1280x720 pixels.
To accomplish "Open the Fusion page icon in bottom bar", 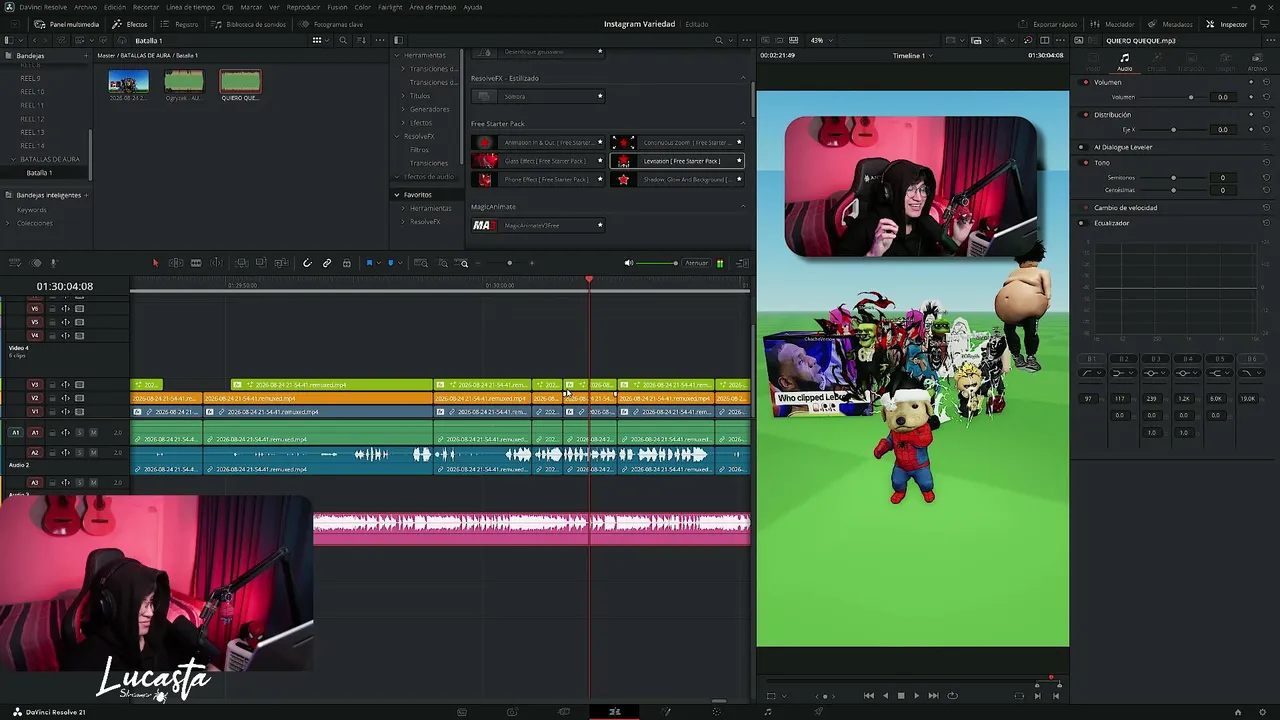I will click(666, 712).
